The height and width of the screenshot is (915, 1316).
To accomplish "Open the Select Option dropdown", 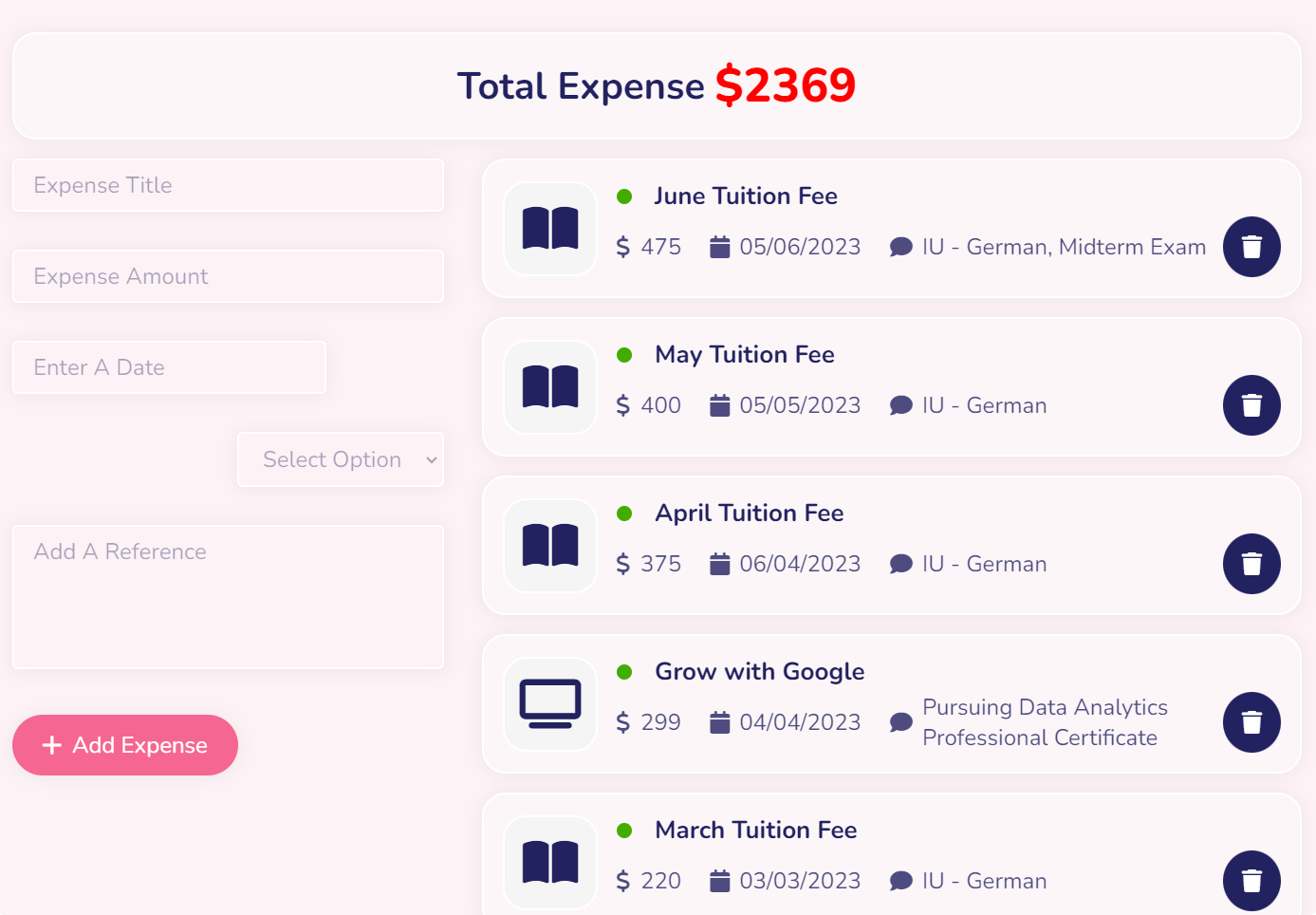I will [x=340, y=459].
